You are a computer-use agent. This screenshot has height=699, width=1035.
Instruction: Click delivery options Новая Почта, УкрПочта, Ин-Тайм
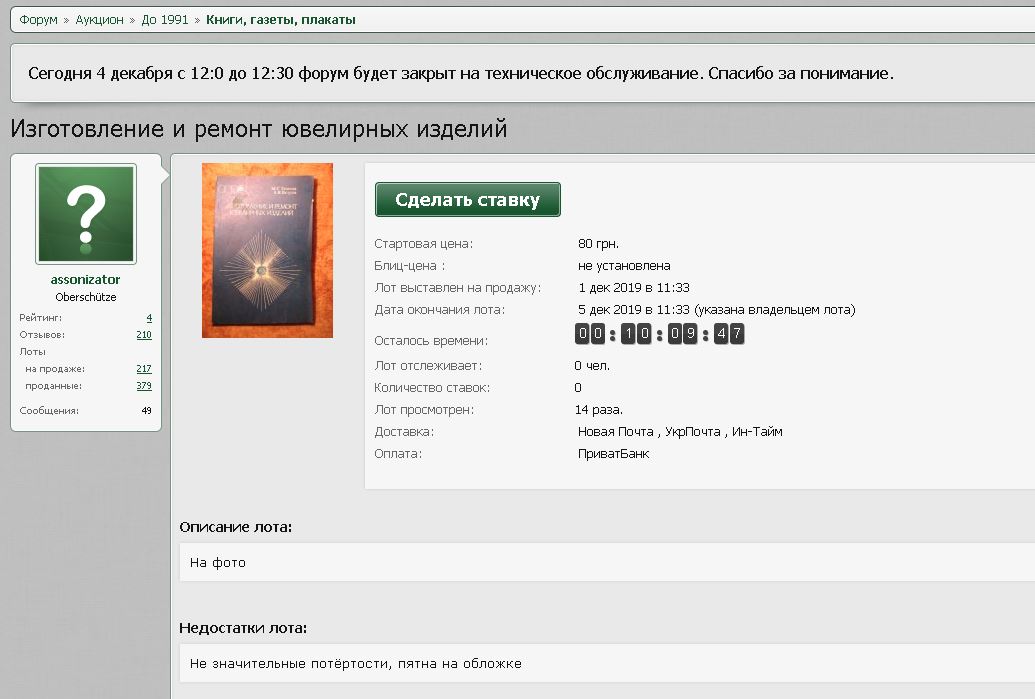pyautogui.click(x=680, y=432)
